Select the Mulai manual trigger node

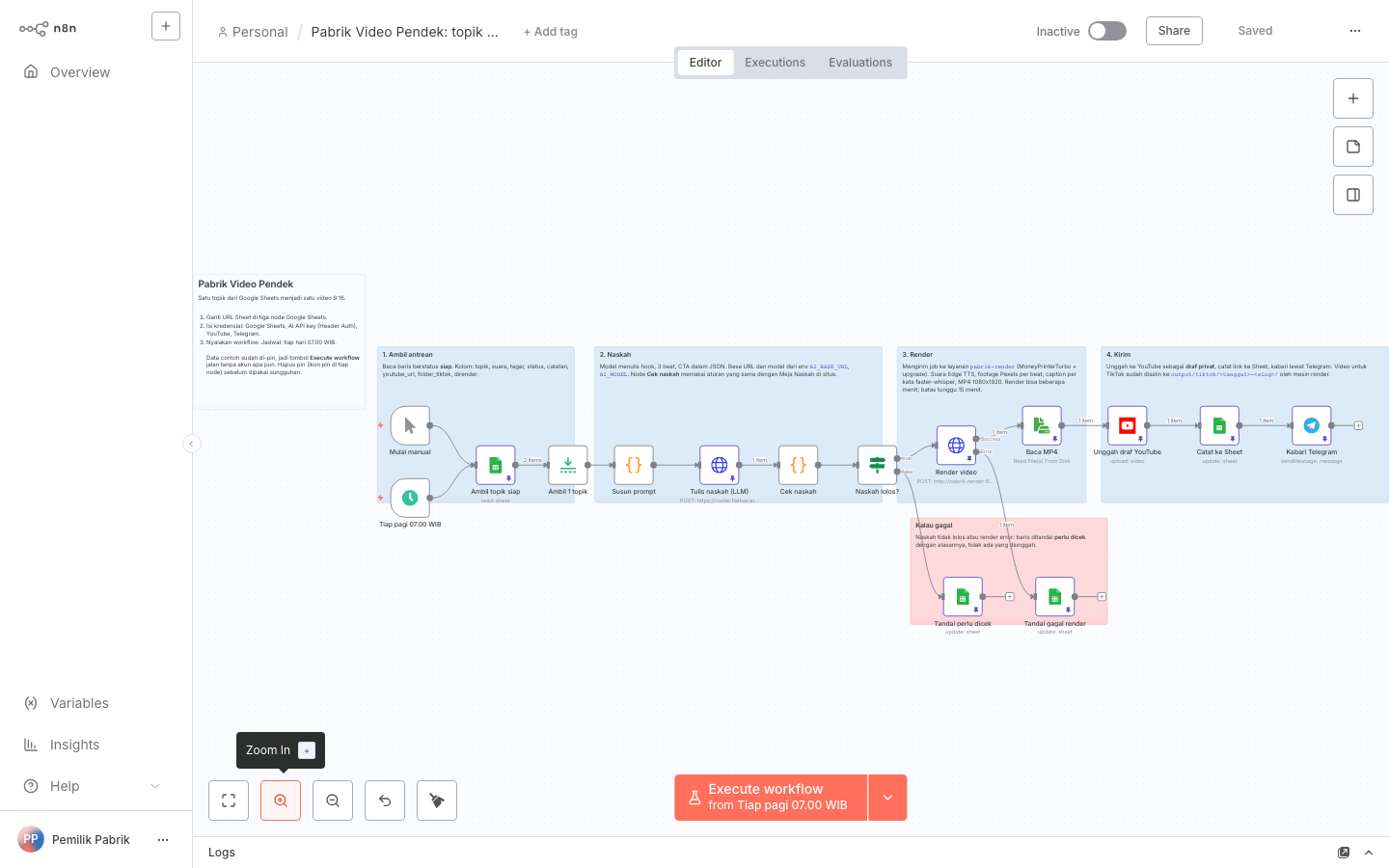[x=410, y=425]
